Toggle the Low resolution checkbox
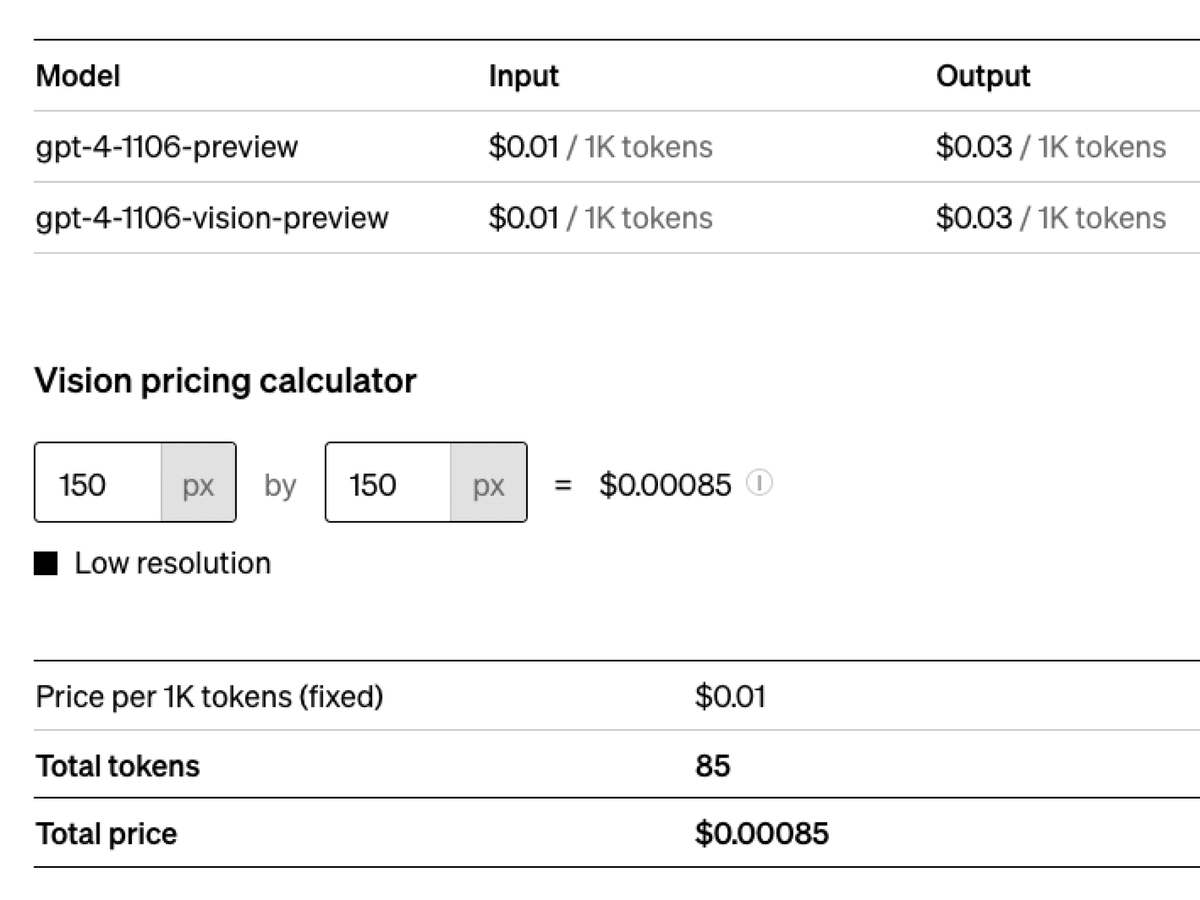Screen dimensions: 1200x900 pos(46,564)
